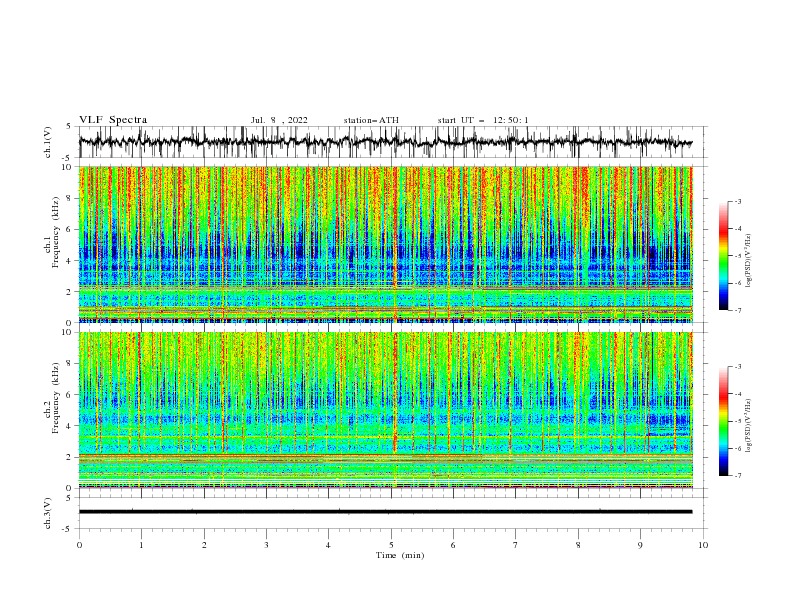792x612 pixels.
Task: Click the "Time (min)" axis label
Action: coord(400,555)
